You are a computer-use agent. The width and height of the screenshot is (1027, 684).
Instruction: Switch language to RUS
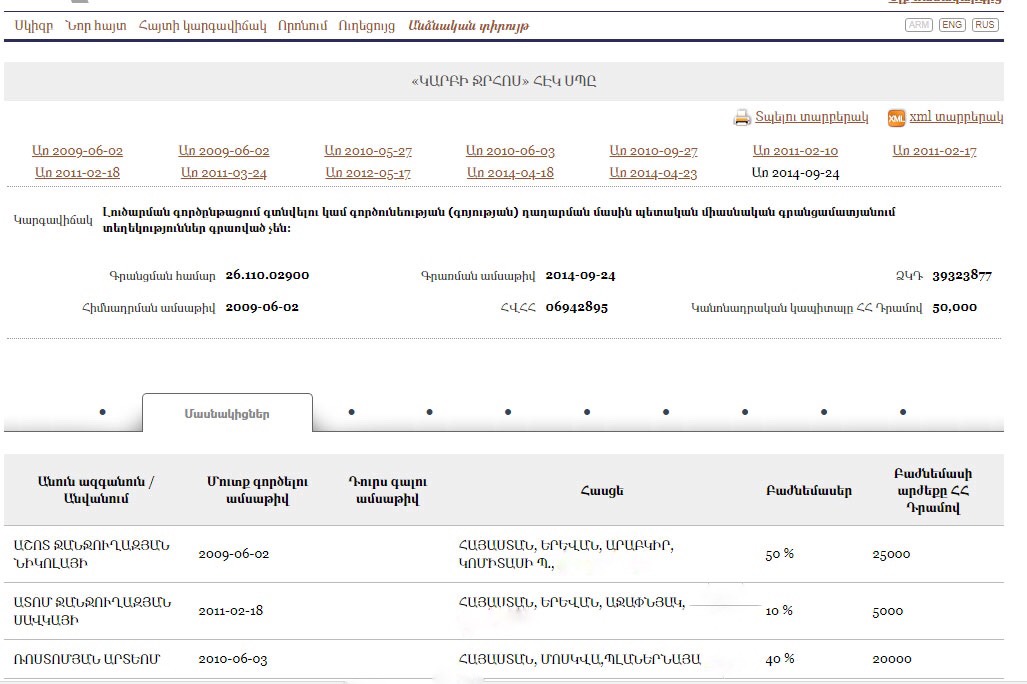pyautogui.click(x=985, y=25)
